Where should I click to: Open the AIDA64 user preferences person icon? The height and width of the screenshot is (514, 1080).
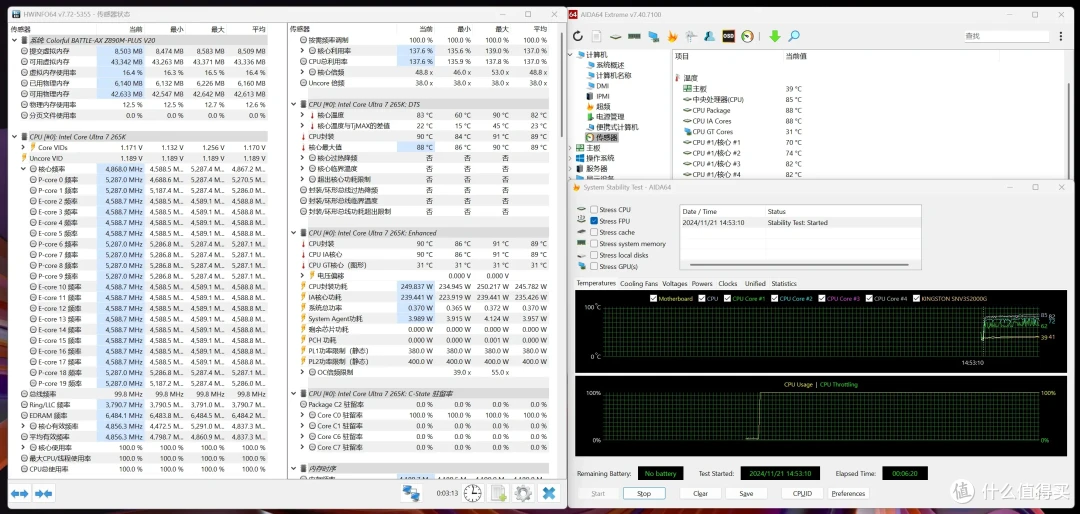(709, 36)
